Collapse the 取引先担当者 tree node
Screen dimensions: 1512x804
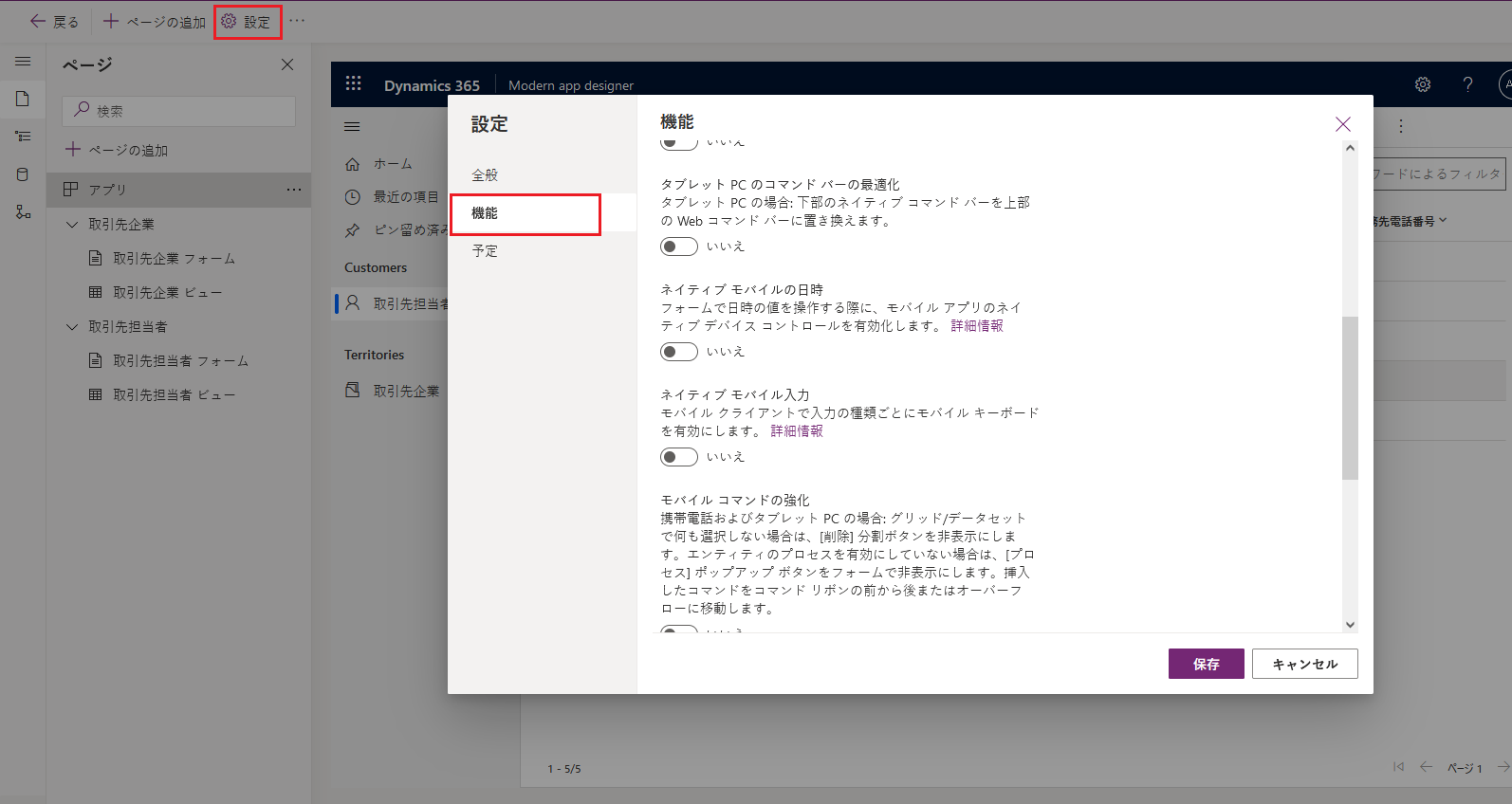(x=72, y=327)
